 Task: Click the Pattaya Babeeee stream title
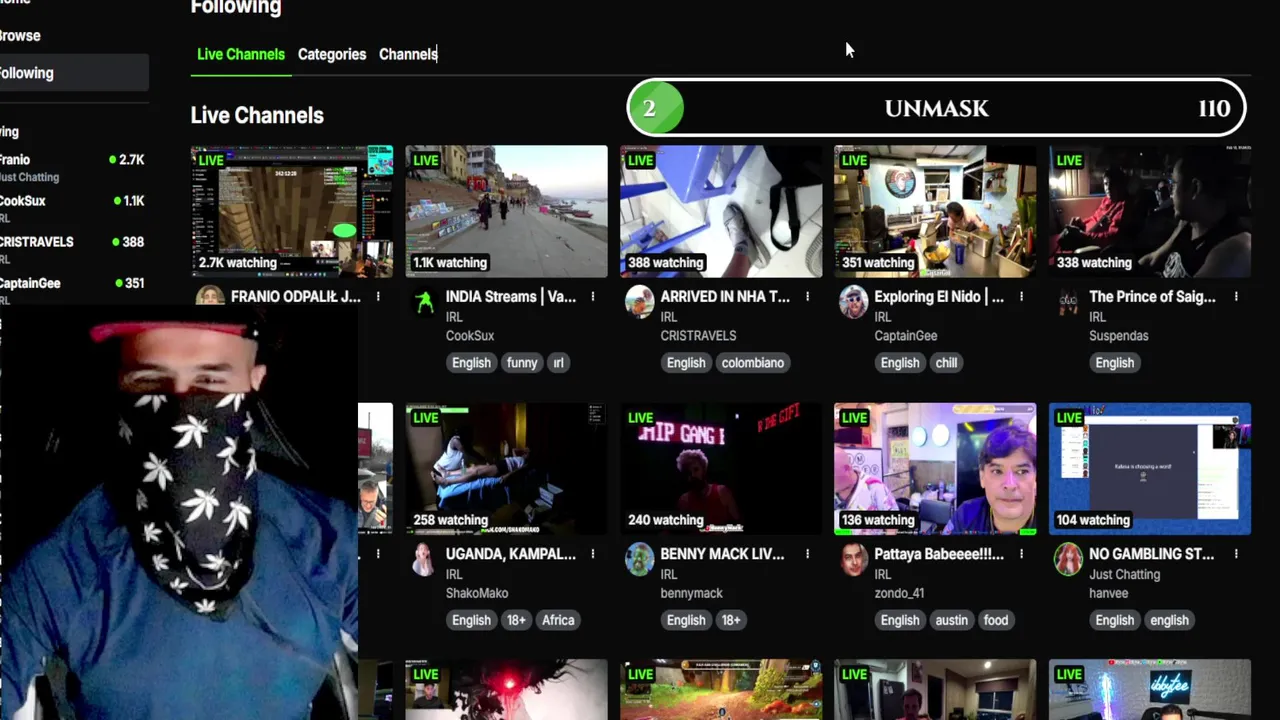[x=939, y=554]
